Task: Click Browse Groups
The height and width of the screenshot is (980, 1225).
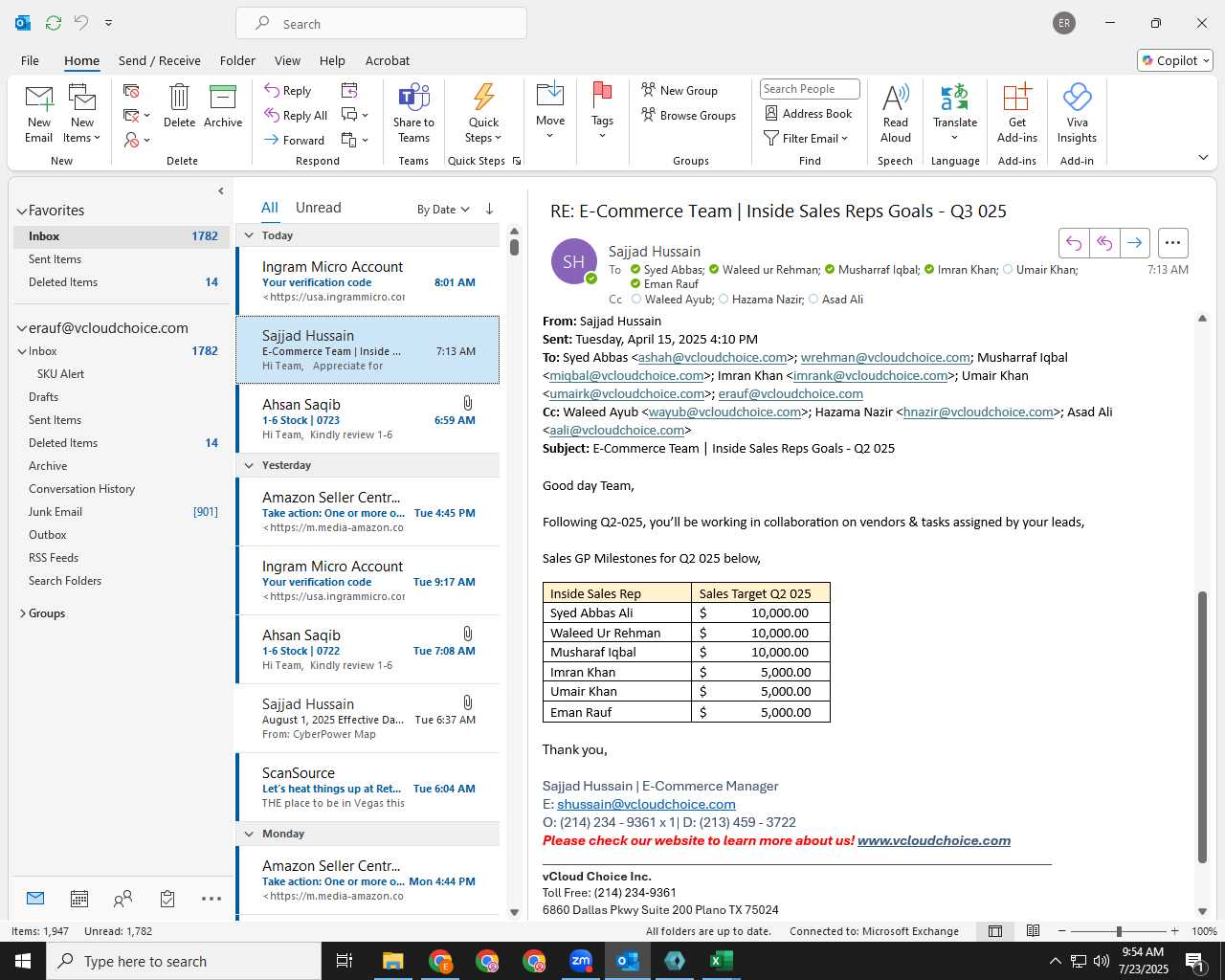Action: (x=689, y=116)
